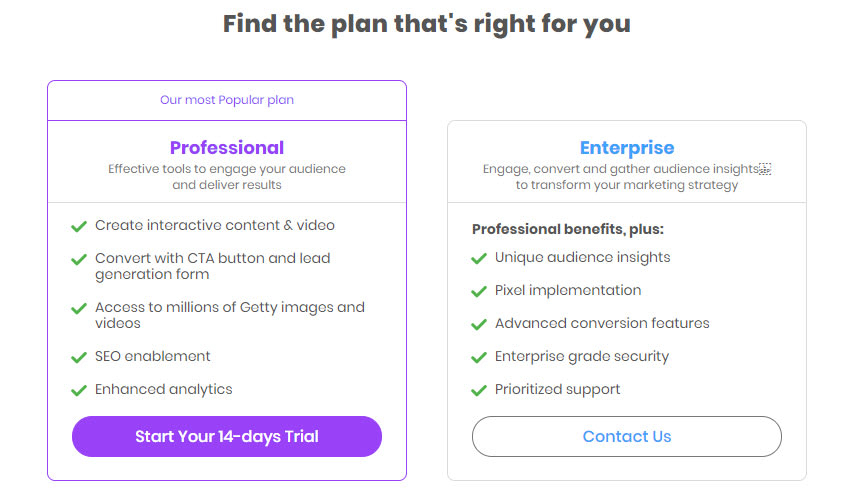Click the Effective tools to engage description
This screenshot has height=495, width=864.
[x=227, y=177]
